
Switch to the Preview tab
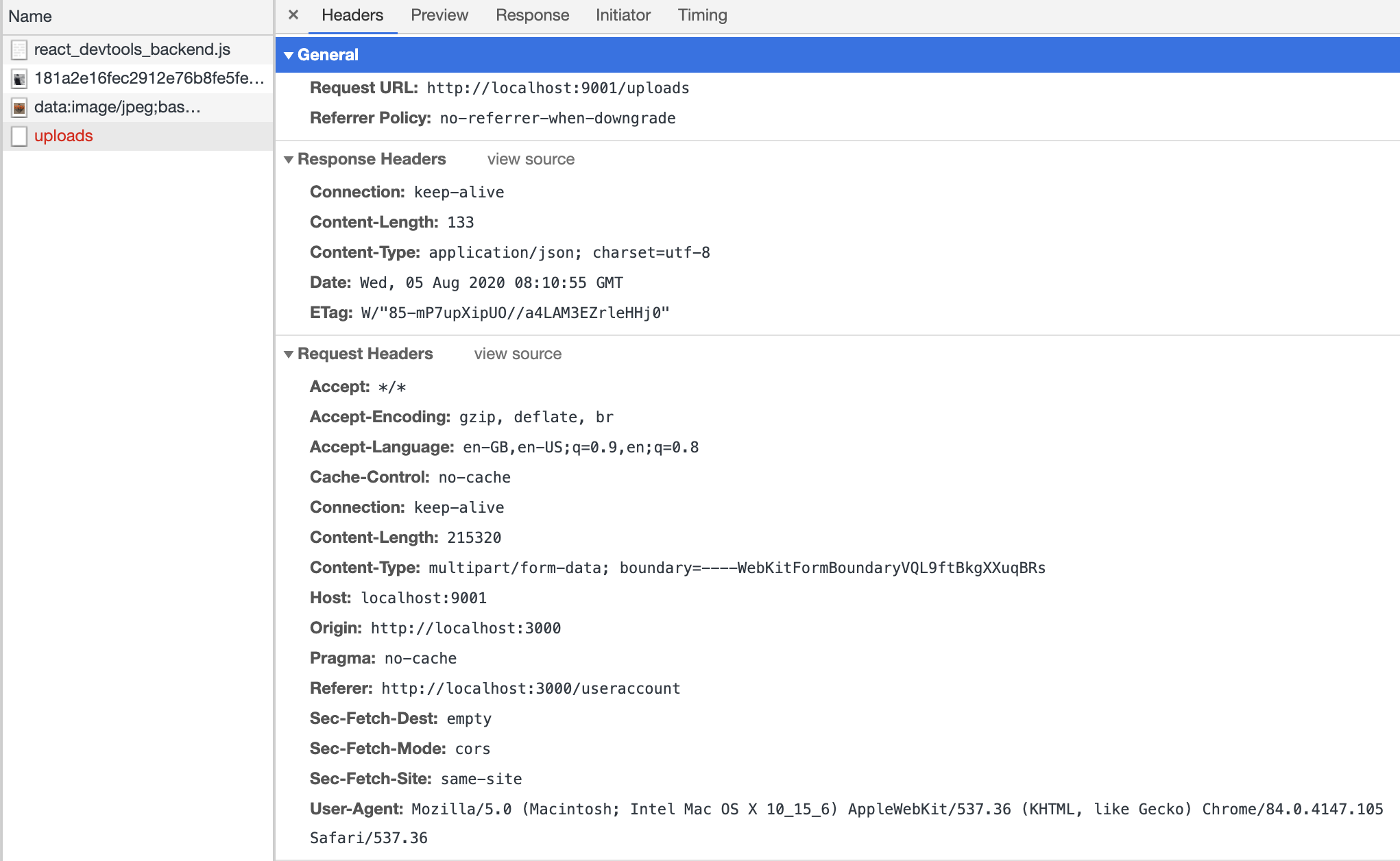[x=439, y=15]
